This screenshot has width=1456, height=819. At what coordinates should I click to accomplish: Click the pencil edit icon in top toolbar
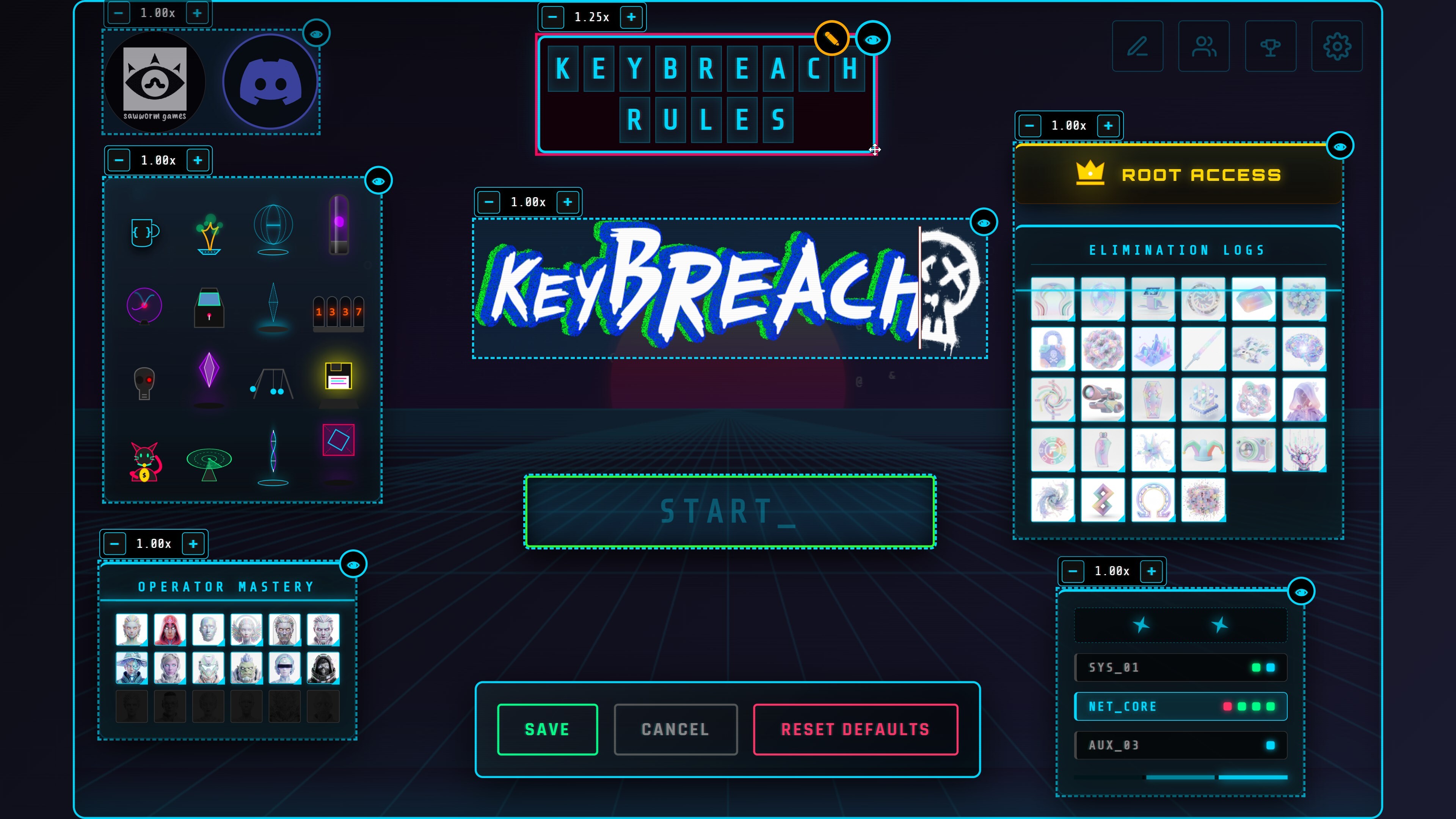[1137, 46]
